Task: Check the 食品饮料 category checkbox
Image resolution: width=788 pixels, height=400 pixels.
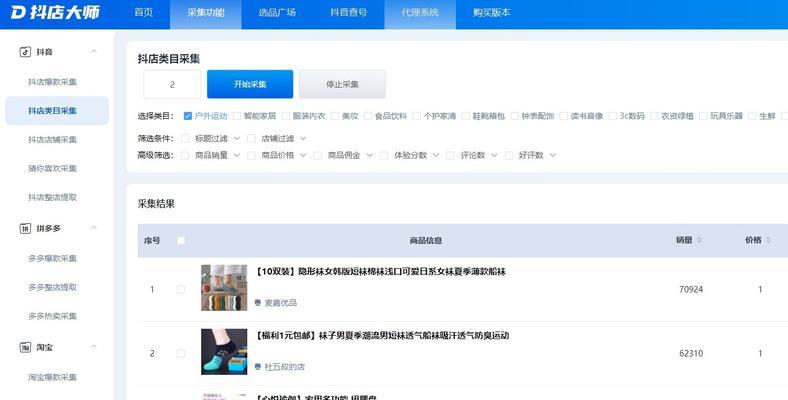Action: pyautogui.click(x=368, y=116)
